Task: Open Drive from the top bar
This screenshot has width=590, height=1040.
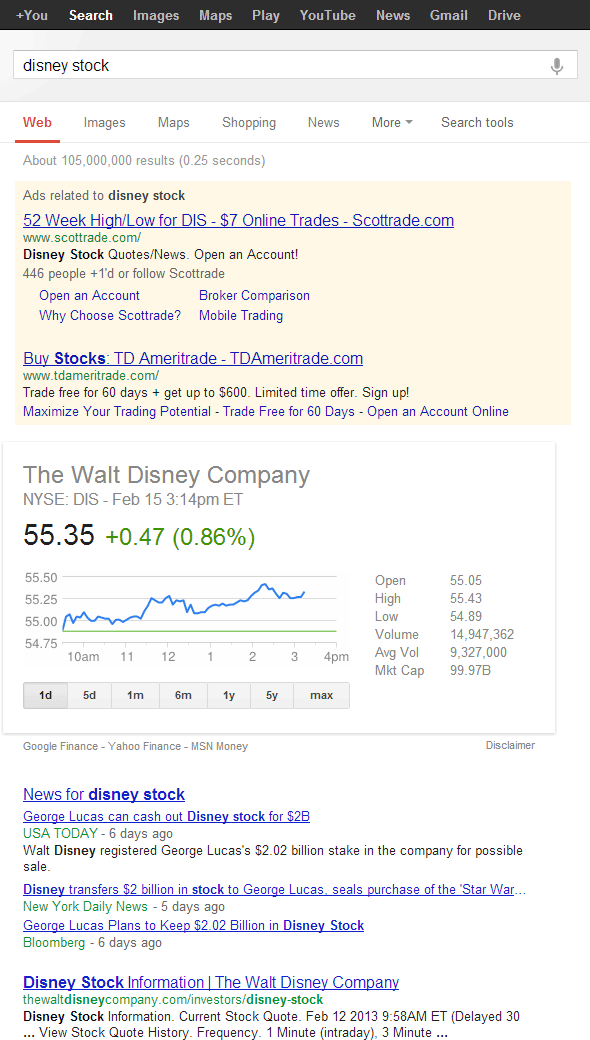Action: (504, 15)
